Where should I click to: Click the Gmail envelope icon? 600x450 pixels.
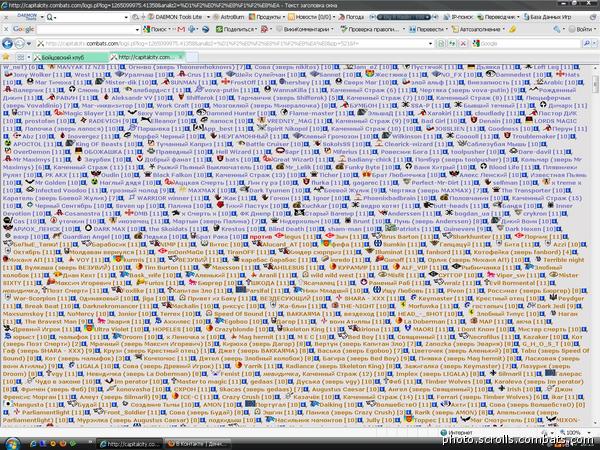click(181, 29)
